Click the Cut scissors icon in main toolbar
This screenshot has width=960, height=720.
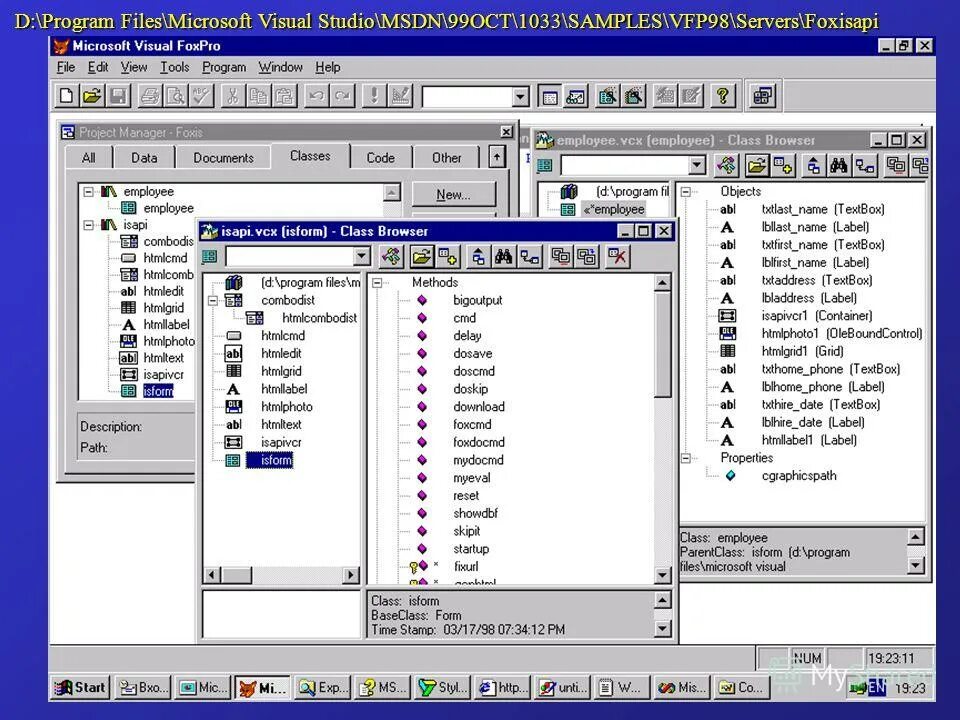(x=233, y=96)
